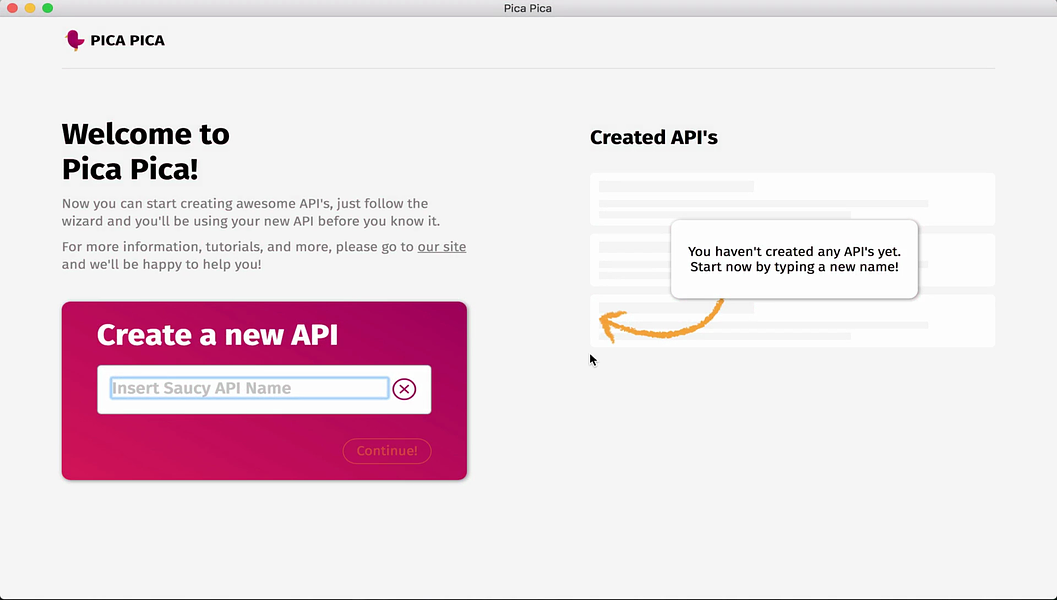Viewport: 1057px width, 600px height.
Task: Open the "our site" link
Action: point(441,247)
